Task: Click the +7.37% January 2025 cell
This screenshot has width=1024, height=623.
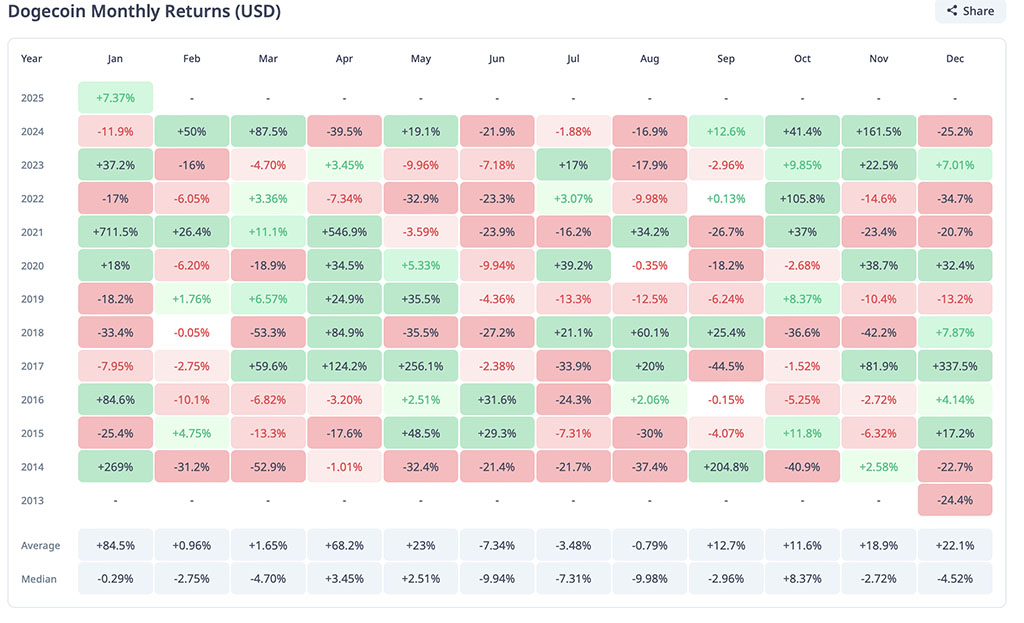Action: pos(115,98)
